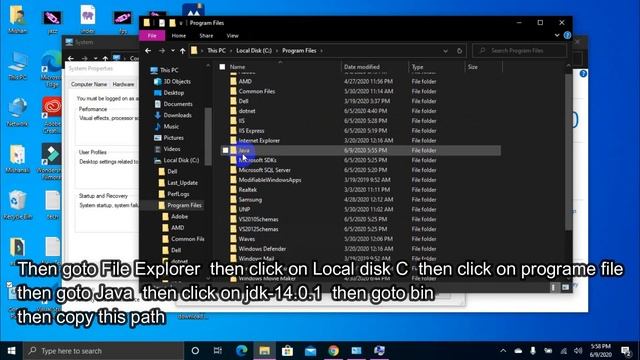Image resolution: width=640 pixels, height=360 pixels.
Task: Open Windows Start menu
Action: tap(11, 351)
